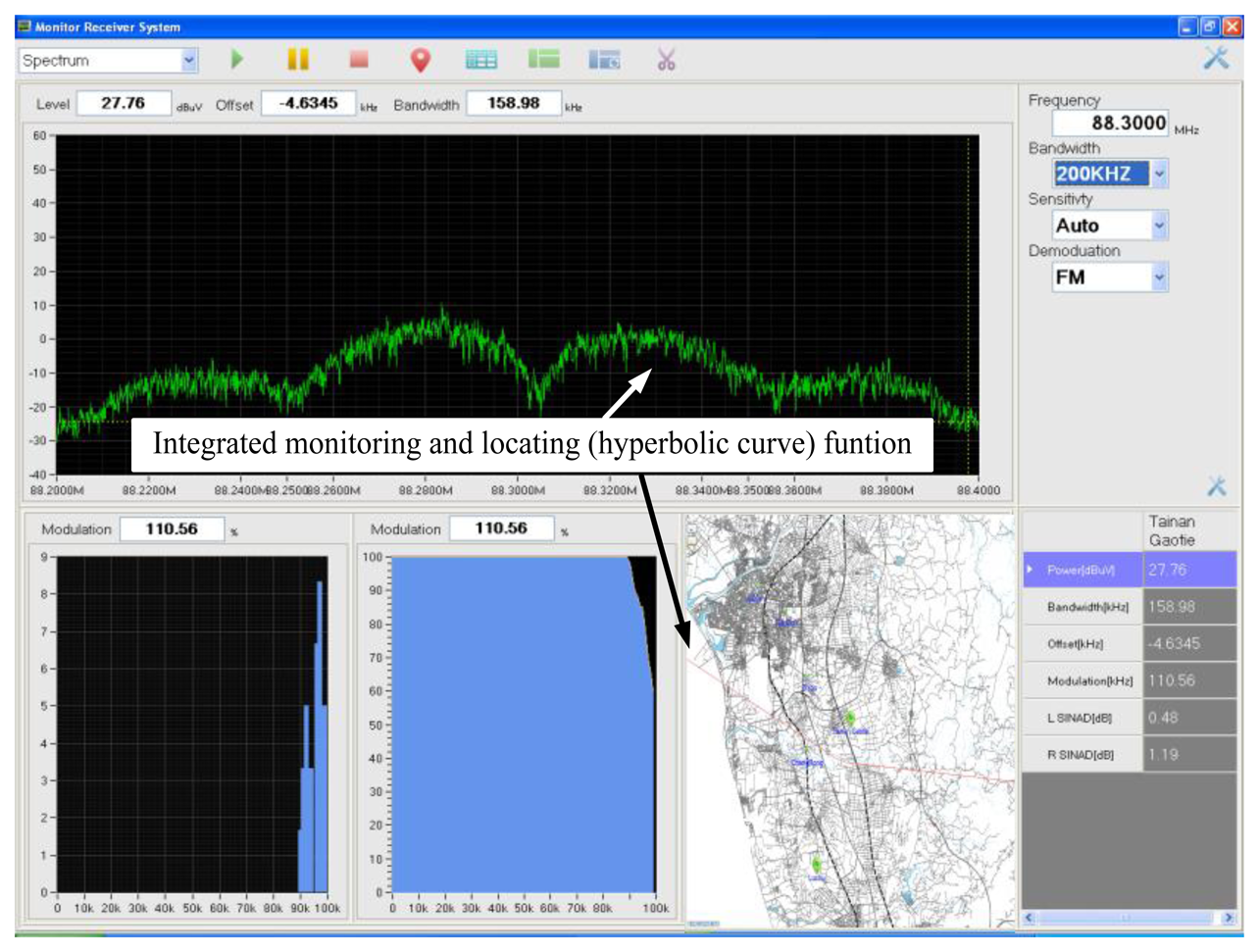This screenshot has height=952, width=1259.
Task: Click the table's horizontal scrollbar right arrow
Action: (1228, 918)
